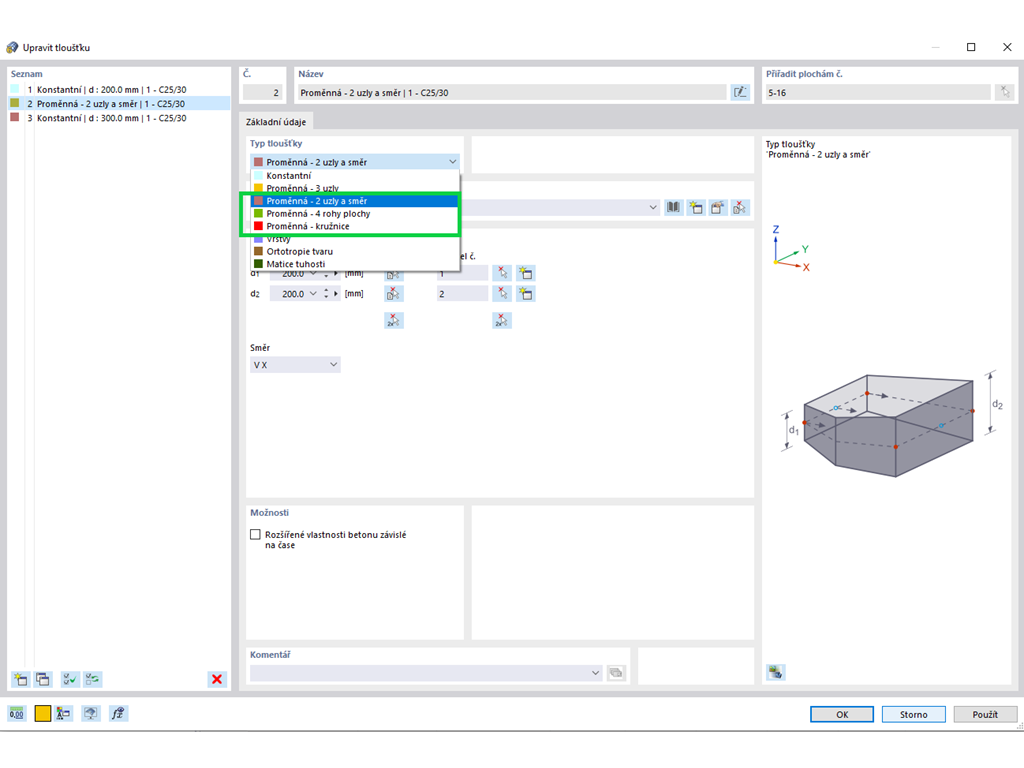The width and height of the screenshot is (1024, 768).
Task: Click the formula fx view icon
Action: 118,713
